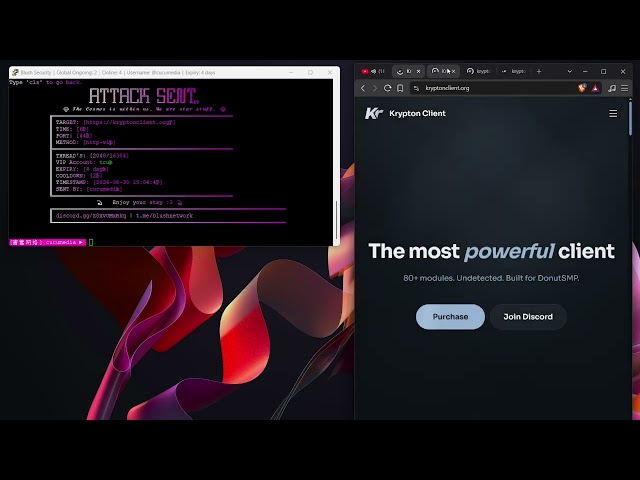
Task: Open Brave Rewards triangle icon
Action: click(596, 88)
